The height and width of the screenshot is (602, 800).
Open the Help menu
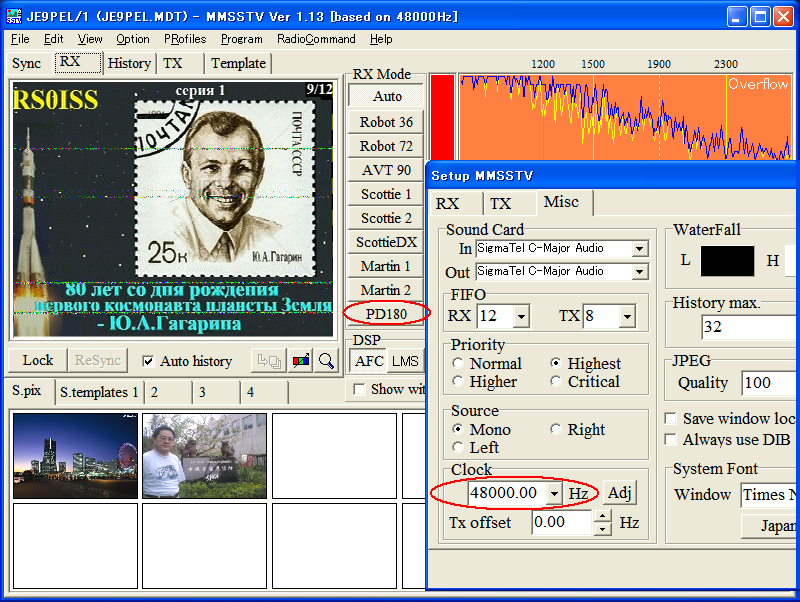[381, 39]
